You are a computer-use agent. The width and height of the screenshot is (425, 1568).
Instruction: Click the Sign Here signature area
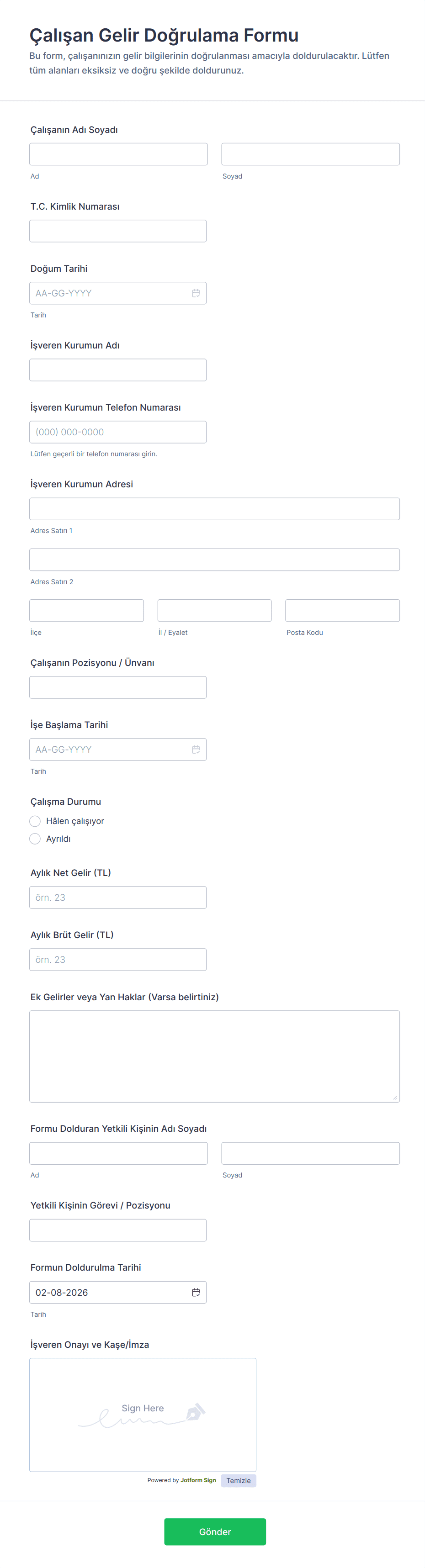coord(143,1415)
